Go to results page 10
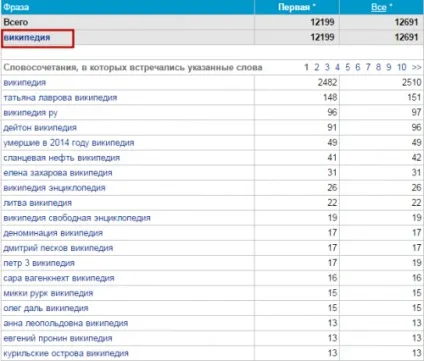 tap(402, 67)
